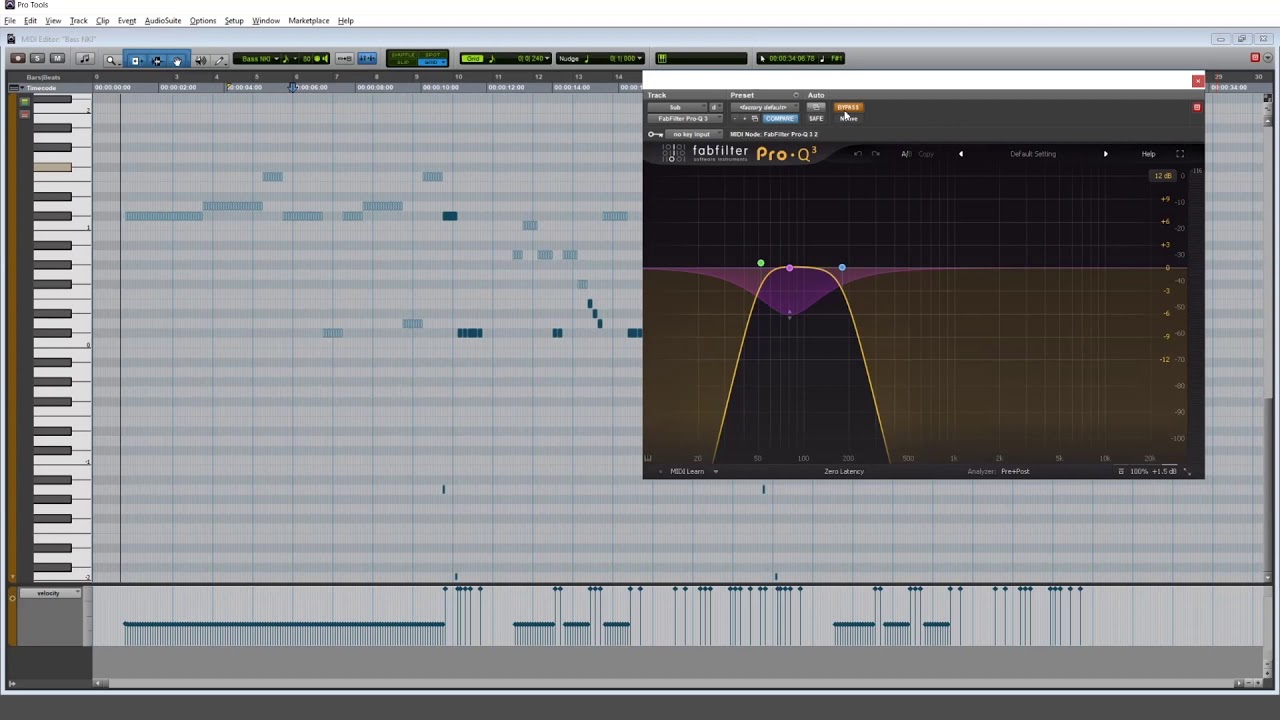The width and height of the screenshot is (1280, 720).
Task: Open the Edit menu
Action: coord(30,21)
